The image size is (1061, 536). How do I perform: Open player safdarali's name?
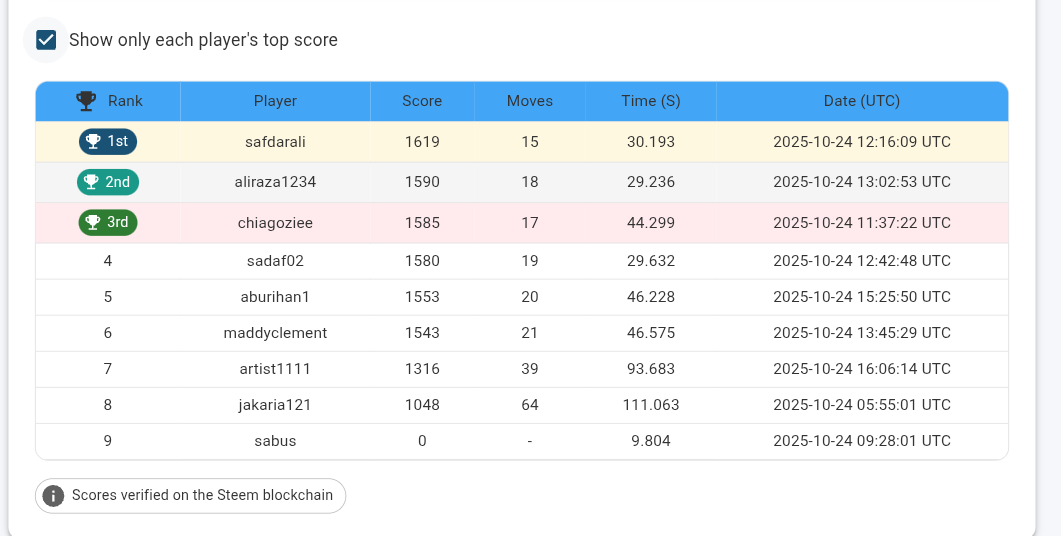(275, 141)
